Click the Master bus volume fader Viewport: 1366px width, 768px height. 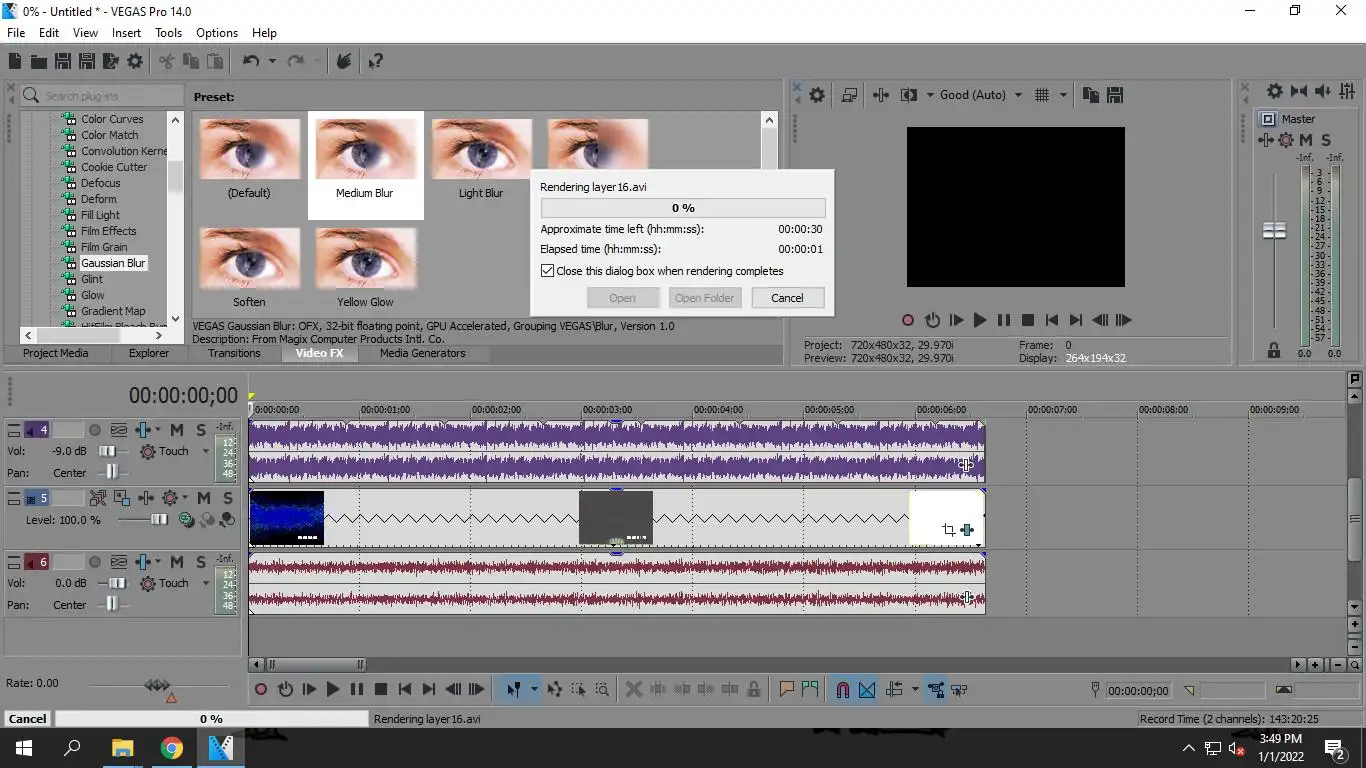coord(1274,231)
